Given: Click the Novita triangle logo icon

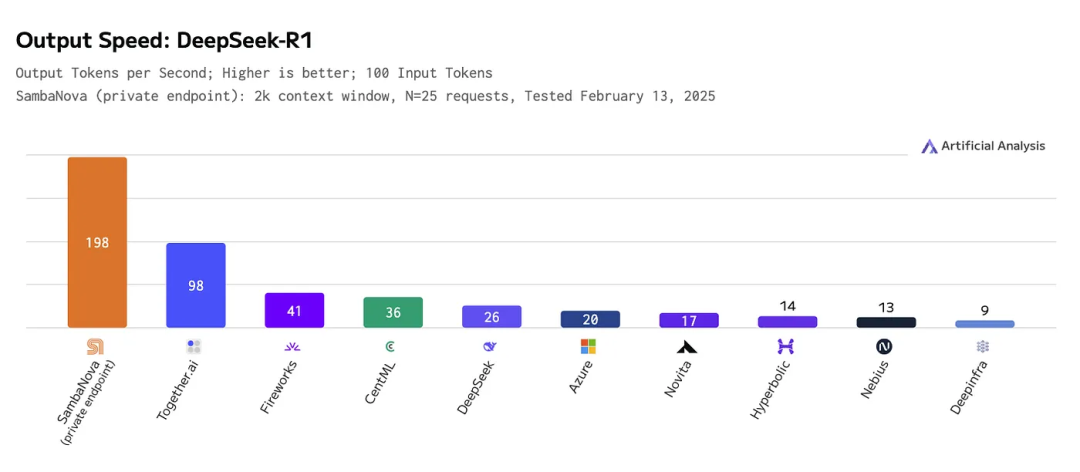Looking at the screenshot, I should point(687,347).
